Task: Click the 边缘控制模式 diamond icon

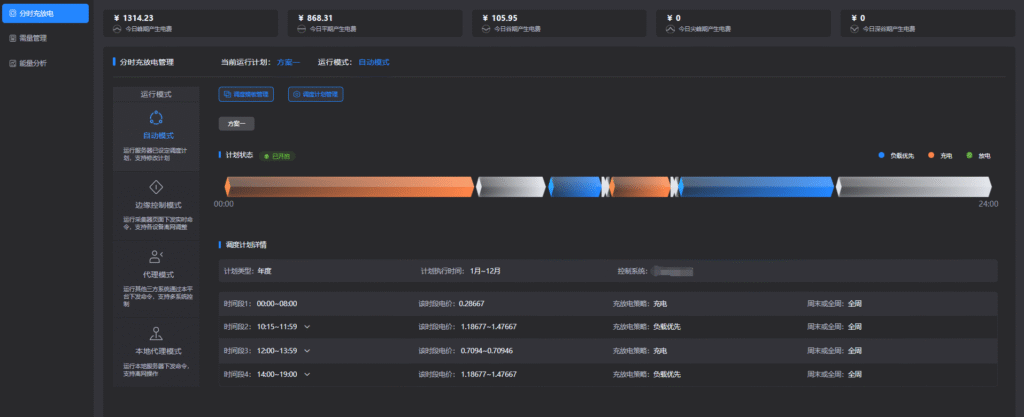Action: [155, 187]
